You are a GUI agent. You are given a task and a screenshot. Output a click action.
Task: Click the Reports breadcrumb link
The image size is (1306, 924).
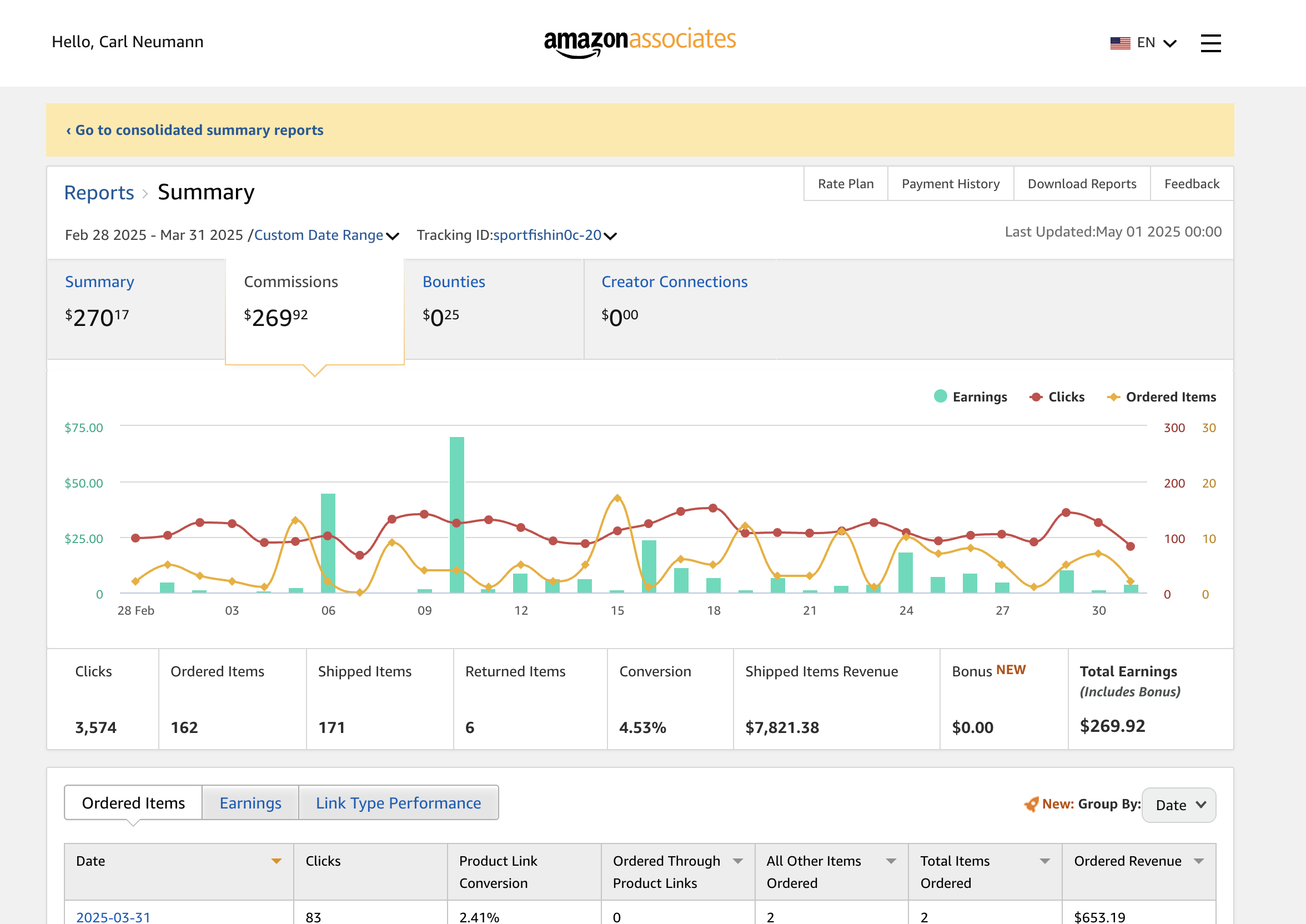[99, 193]
